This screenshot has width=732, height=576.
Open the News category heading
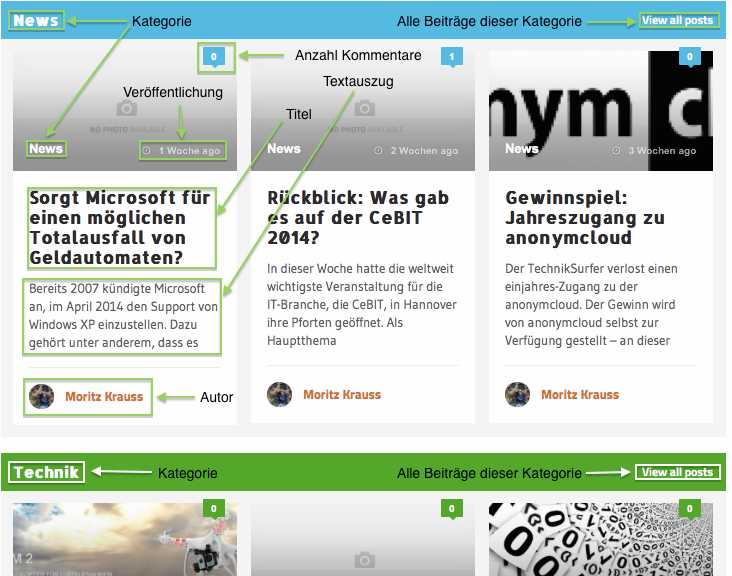point(36,21)
